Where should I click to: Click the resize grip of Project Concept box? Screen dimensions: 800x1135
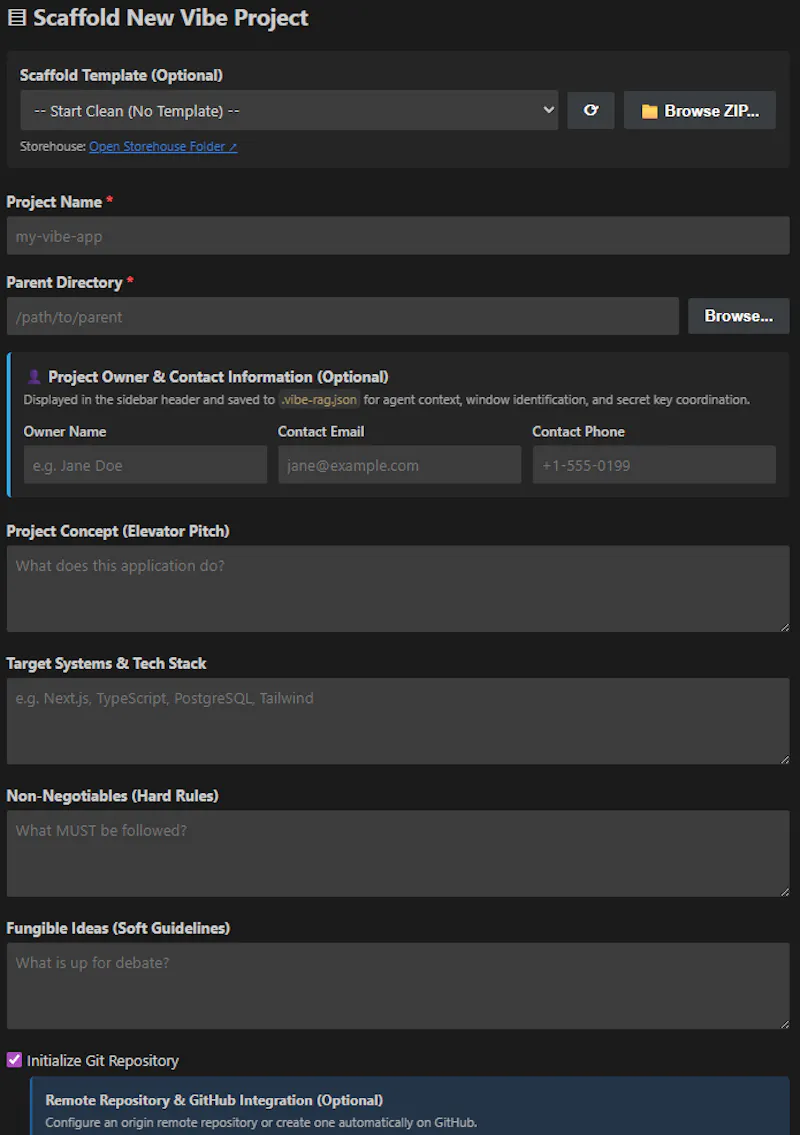785,627
